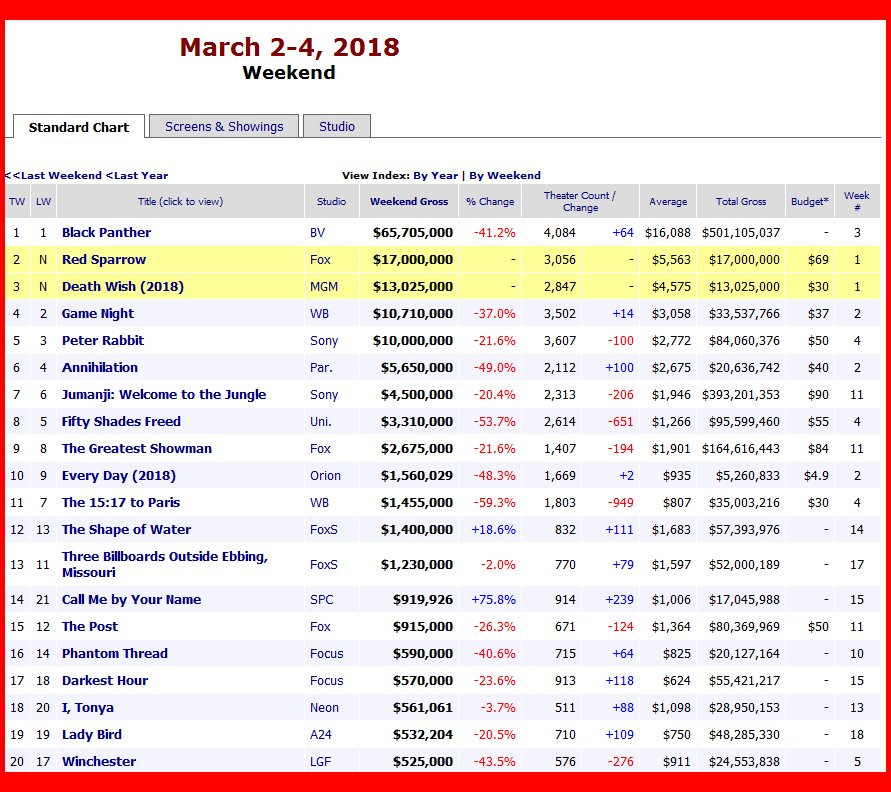Select Game Night theater count 3,502
Viewport: 891px width, 792px height.
point(560,314)
